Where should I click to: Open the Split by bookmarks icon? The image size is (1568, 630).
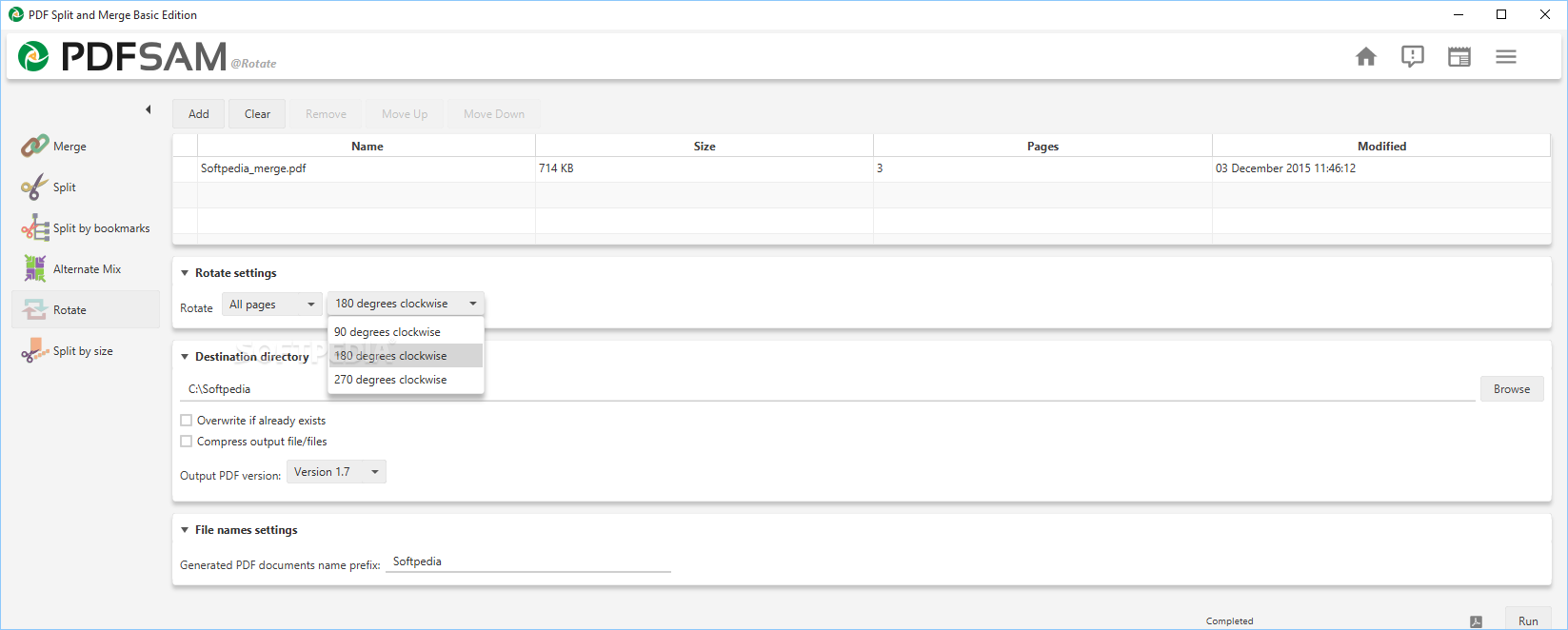35,227
